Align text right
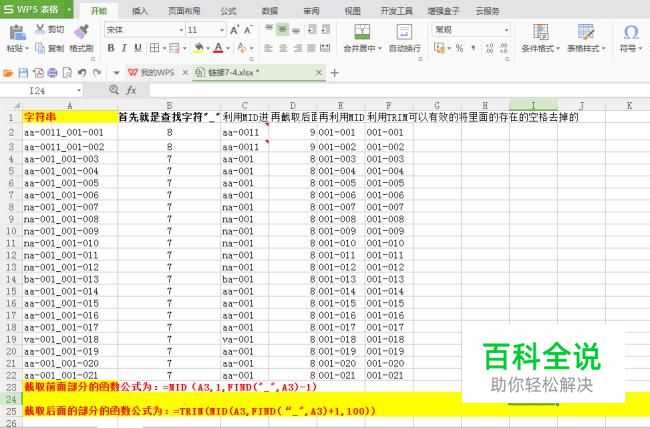 (x=298, y=48)
